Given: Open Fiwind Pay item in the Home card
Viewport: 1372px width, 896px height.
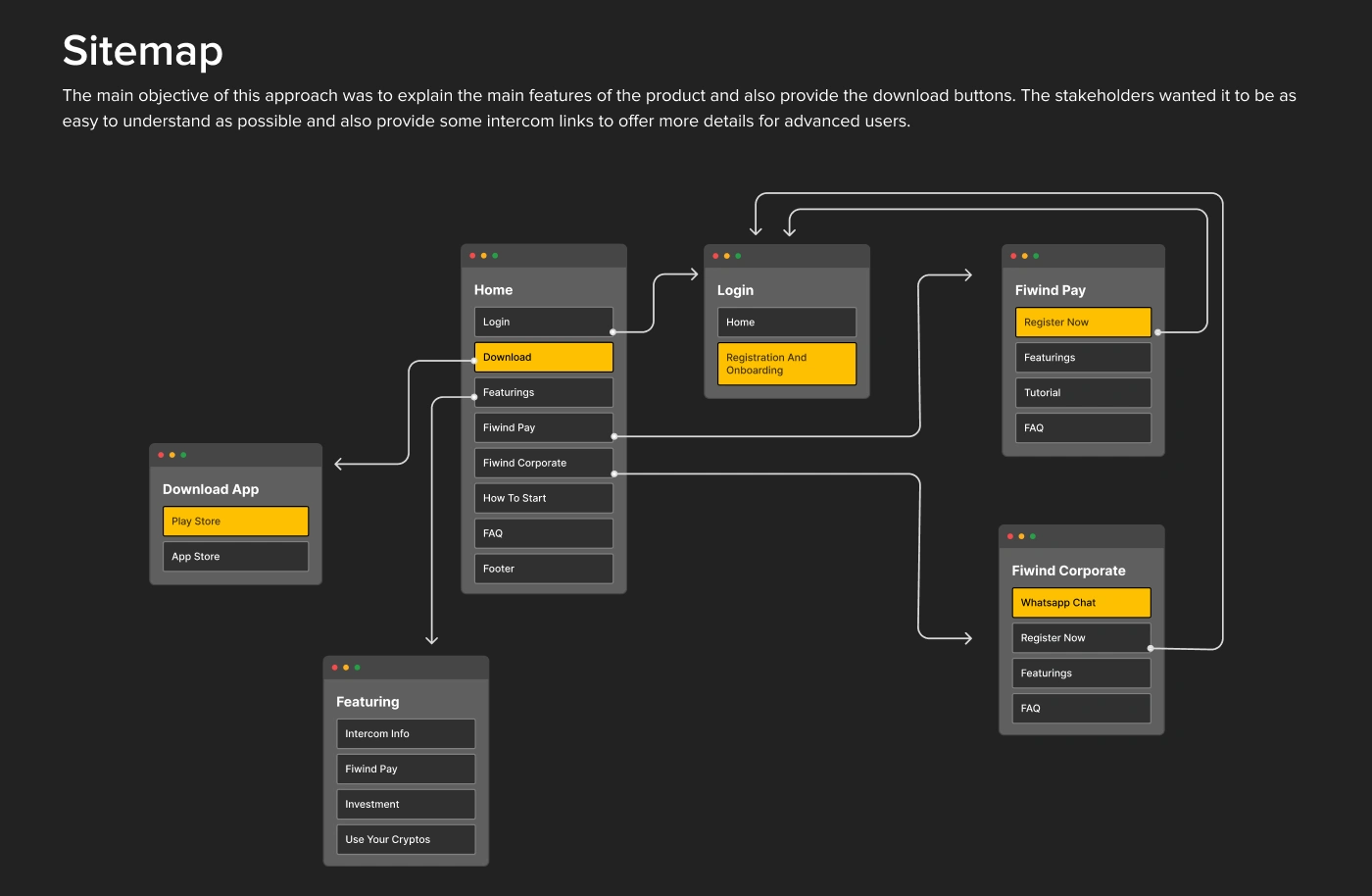Looking at the screenshot, I should tap(544, 427).
